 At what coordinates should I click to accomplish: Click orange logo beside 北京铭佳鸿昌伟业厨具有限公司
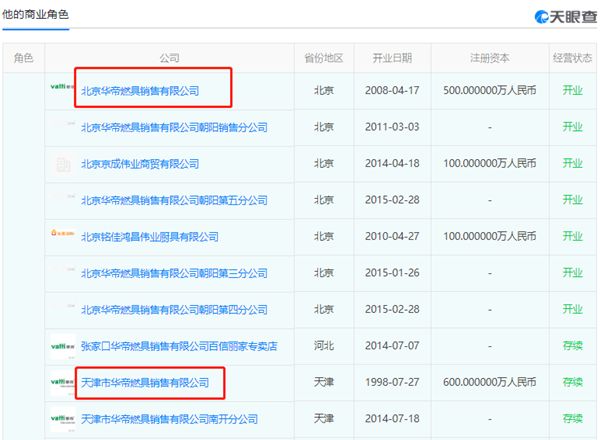(62, 233)
